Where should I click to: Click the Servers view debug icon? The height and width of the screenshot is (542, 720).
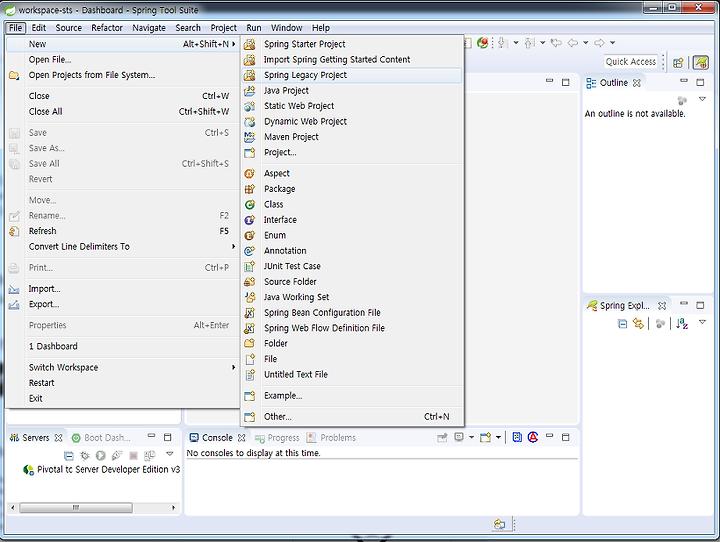point(84,456)
